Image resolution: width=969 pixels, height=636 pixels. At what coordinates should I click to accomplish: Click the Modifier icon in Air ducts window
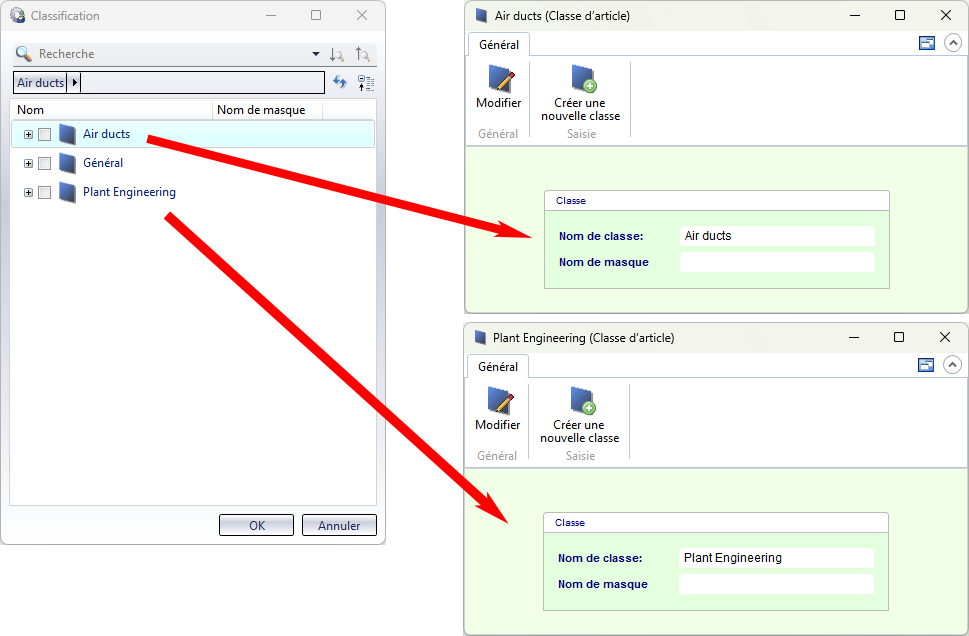point(501,79)
